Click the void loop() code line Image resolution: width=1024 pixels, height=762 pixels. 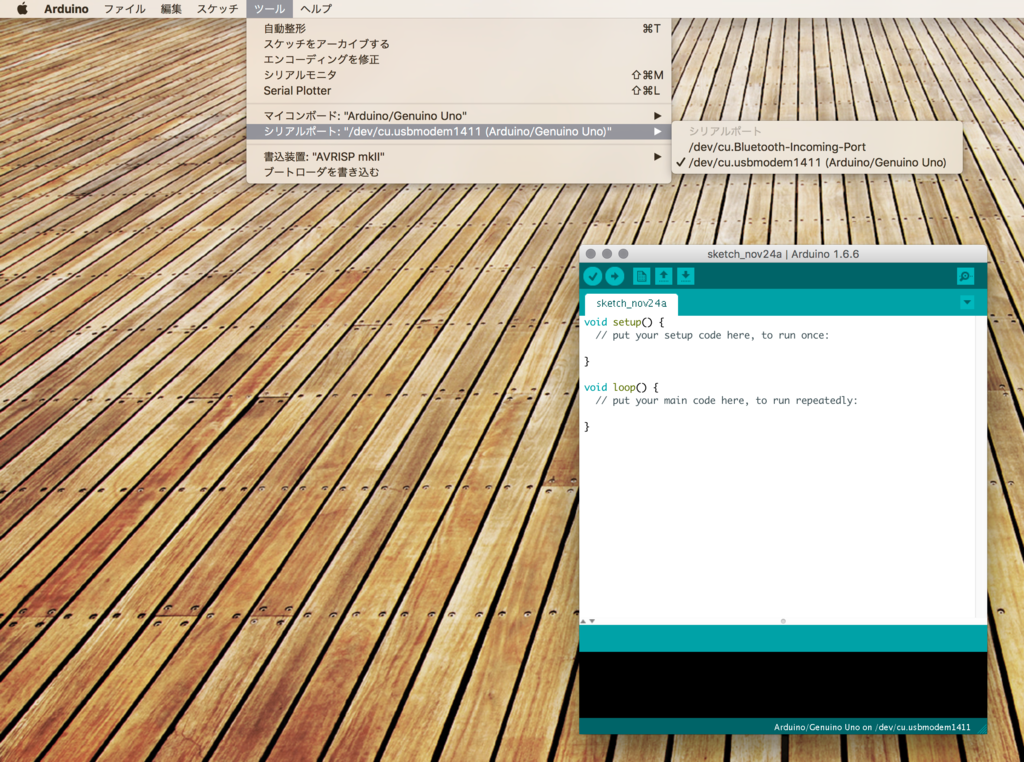click(621, 387)
